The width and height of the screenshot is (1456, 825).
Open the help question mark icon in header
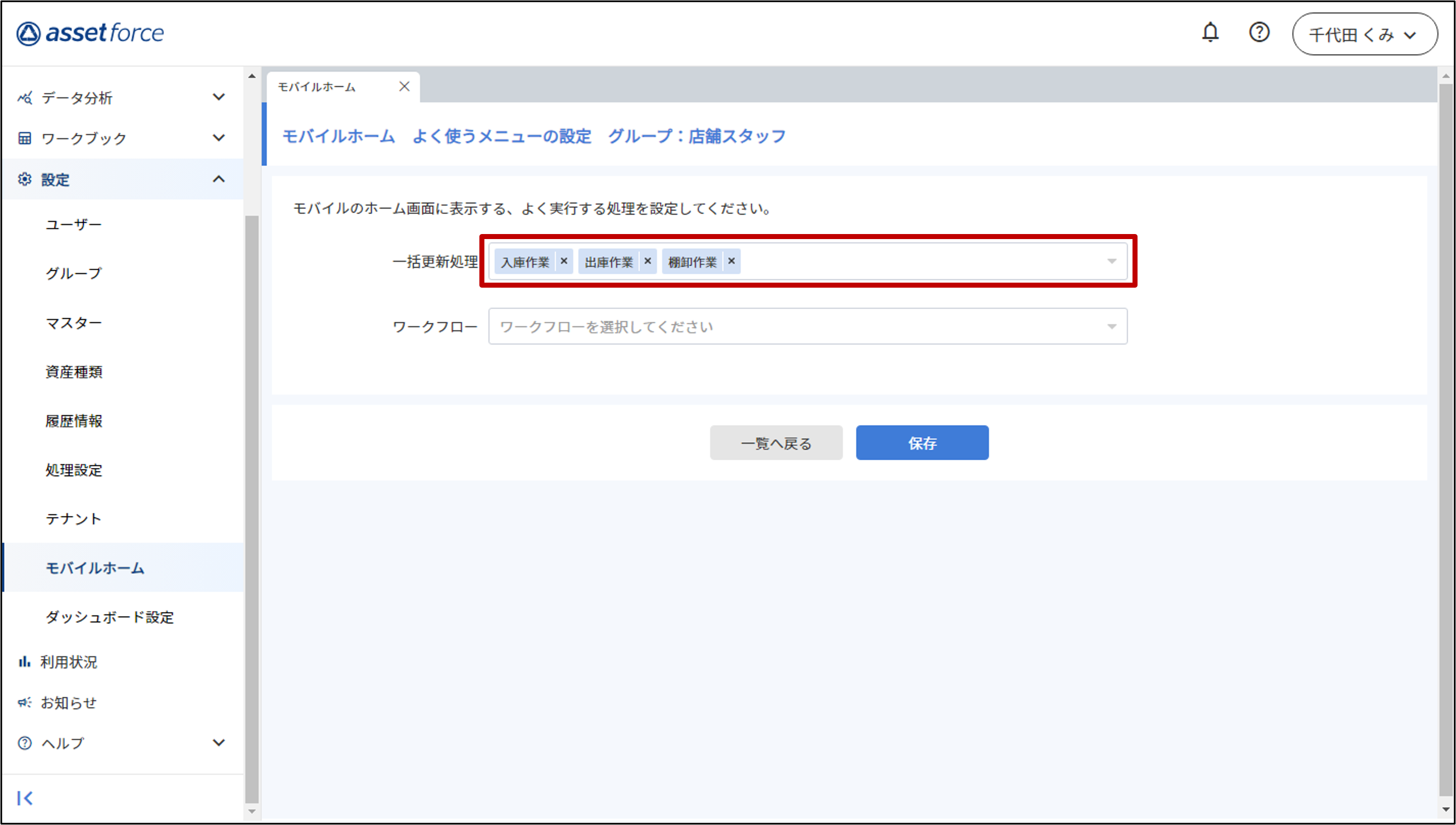pos(1259,33)
